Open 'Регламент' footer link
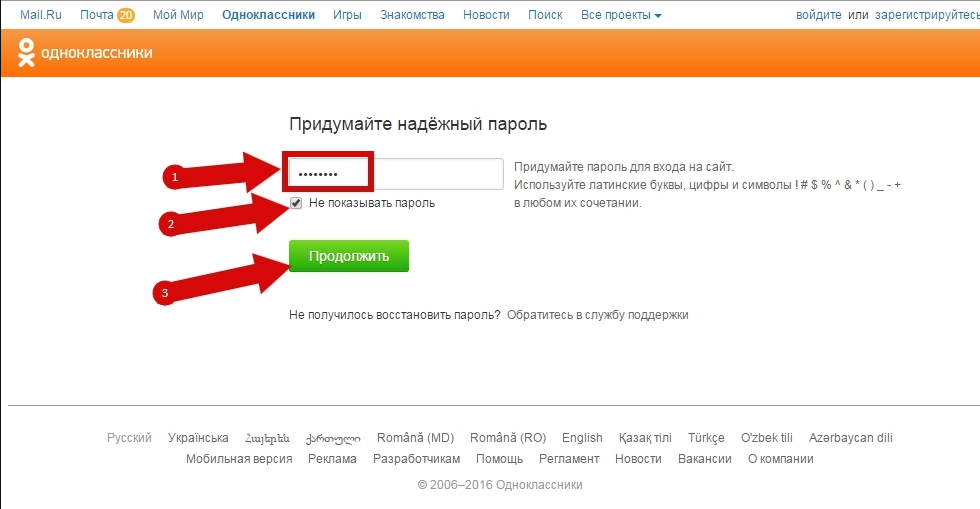The width and height of the screenshot is (980, 509). 569,459
